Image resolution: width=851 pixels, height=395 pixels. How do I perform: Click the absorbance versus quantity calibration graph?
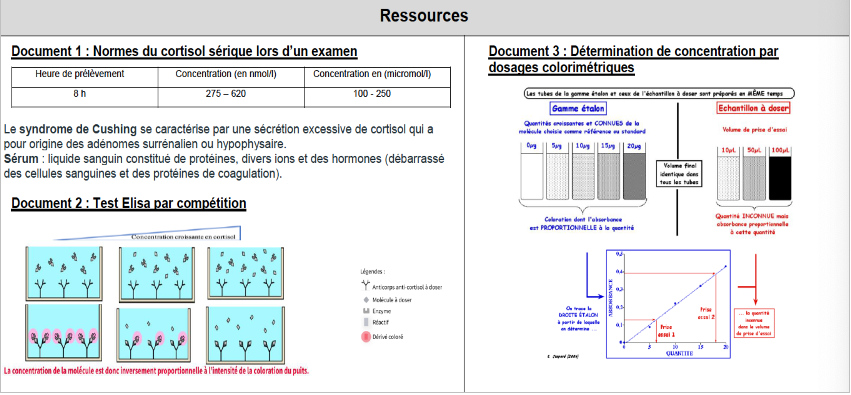coord(669,303)
